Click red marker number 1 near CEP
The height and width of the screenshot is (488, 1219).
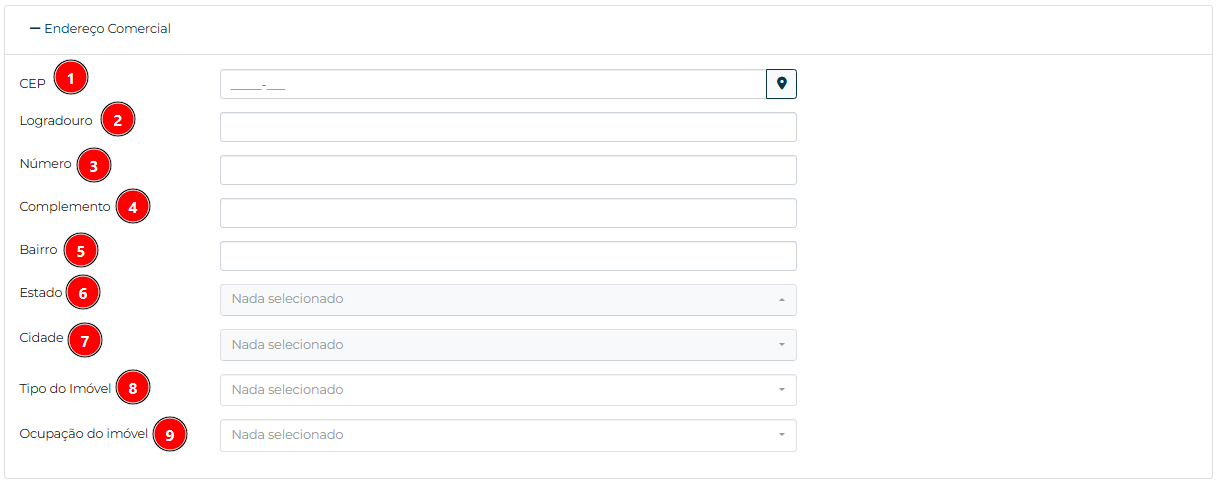tap(71, 77)
